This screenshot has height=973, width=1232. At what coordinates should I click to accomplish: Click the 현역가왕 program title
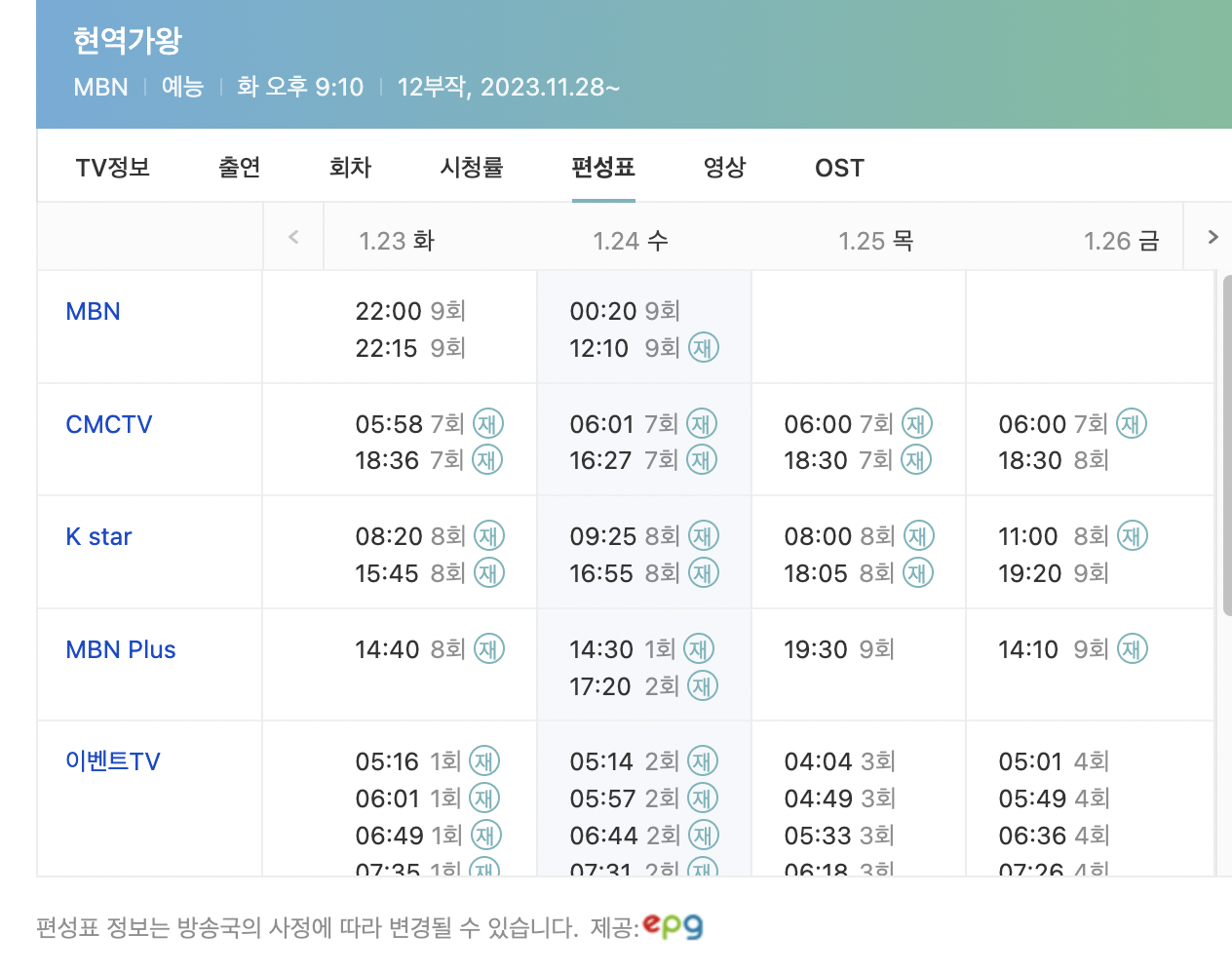128,40
